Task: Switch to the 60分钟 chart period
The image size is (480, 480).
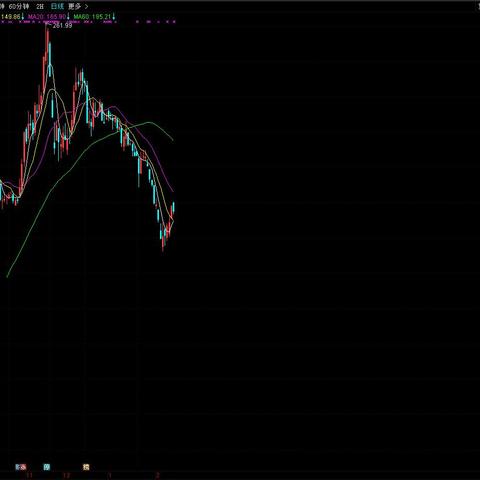Action: tap(19, 6)
